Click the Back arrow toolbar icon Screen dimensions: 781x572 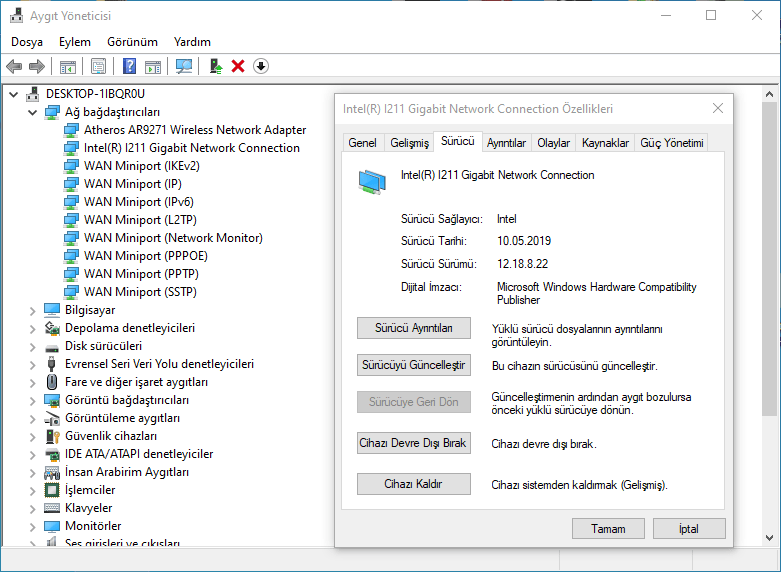click(x=14, y=66)
